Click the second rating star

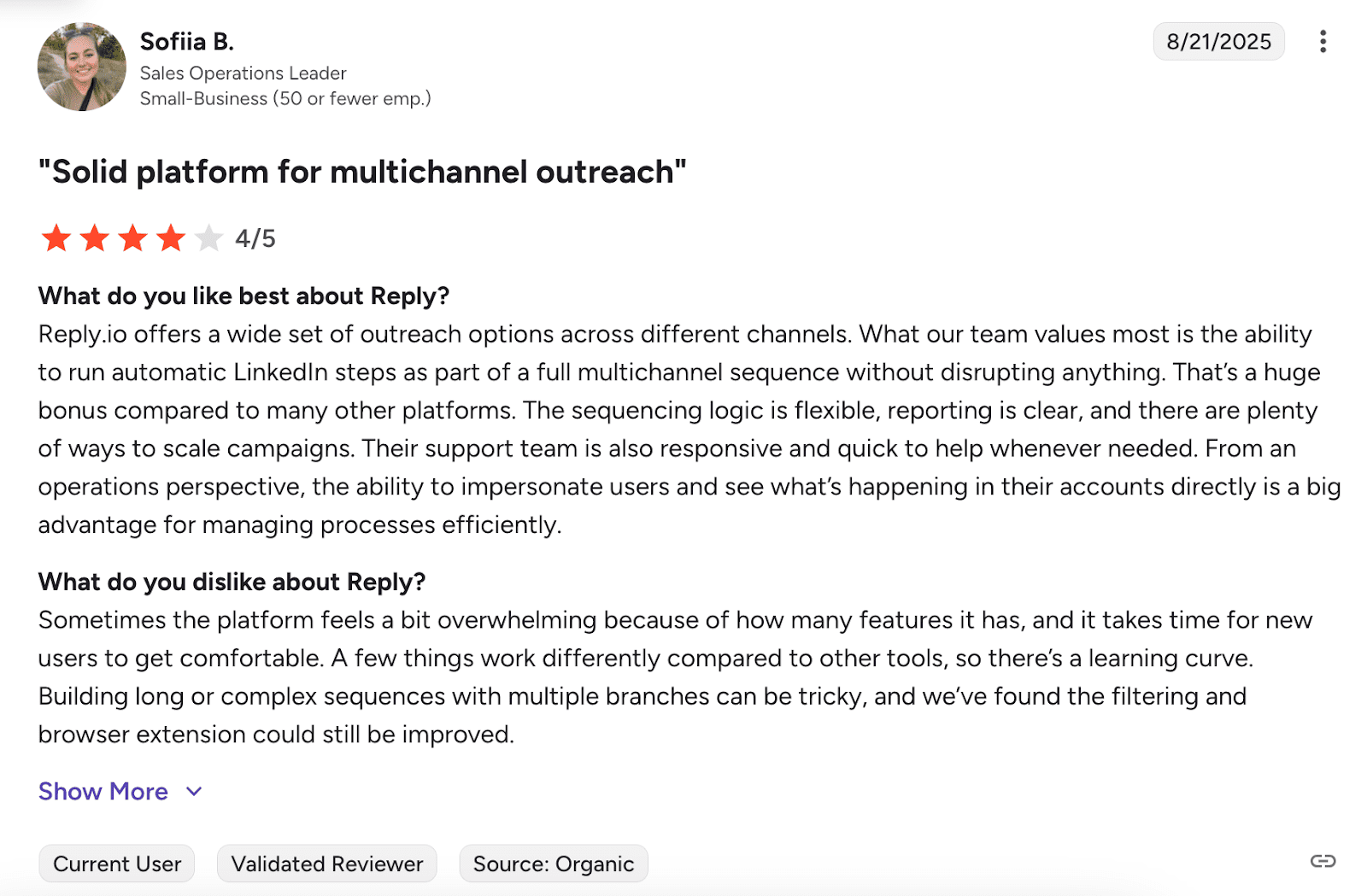(95, 238)
